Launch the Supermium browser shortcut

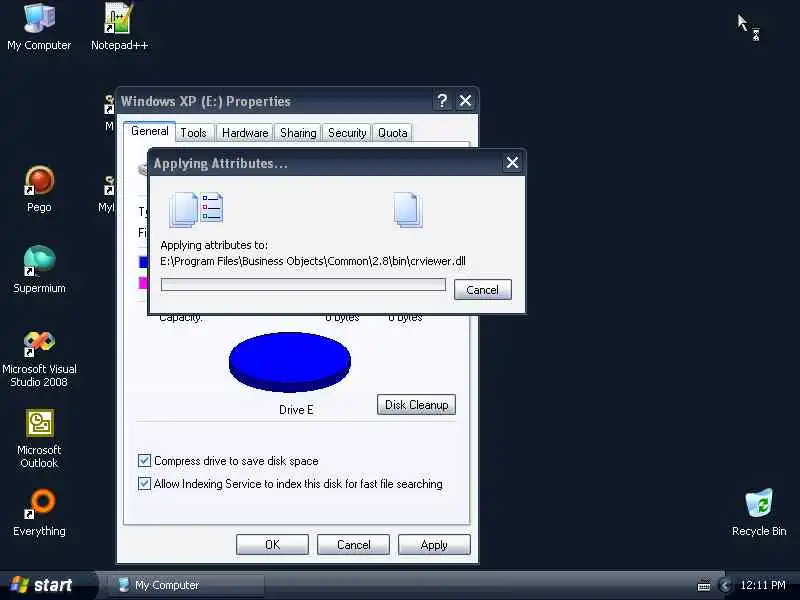(x=39, y=269)
